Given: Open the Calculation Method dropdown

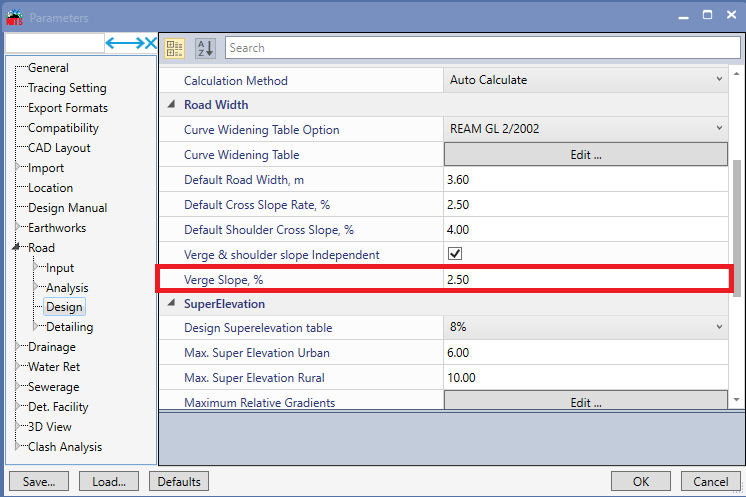Looking at the screenshot, I should coord(586,80).
